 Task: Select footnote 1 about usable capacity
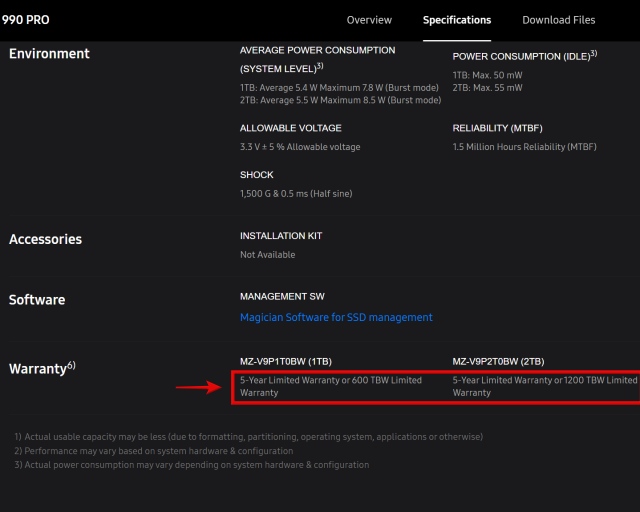pyautogui.click(x=249, y=437)
